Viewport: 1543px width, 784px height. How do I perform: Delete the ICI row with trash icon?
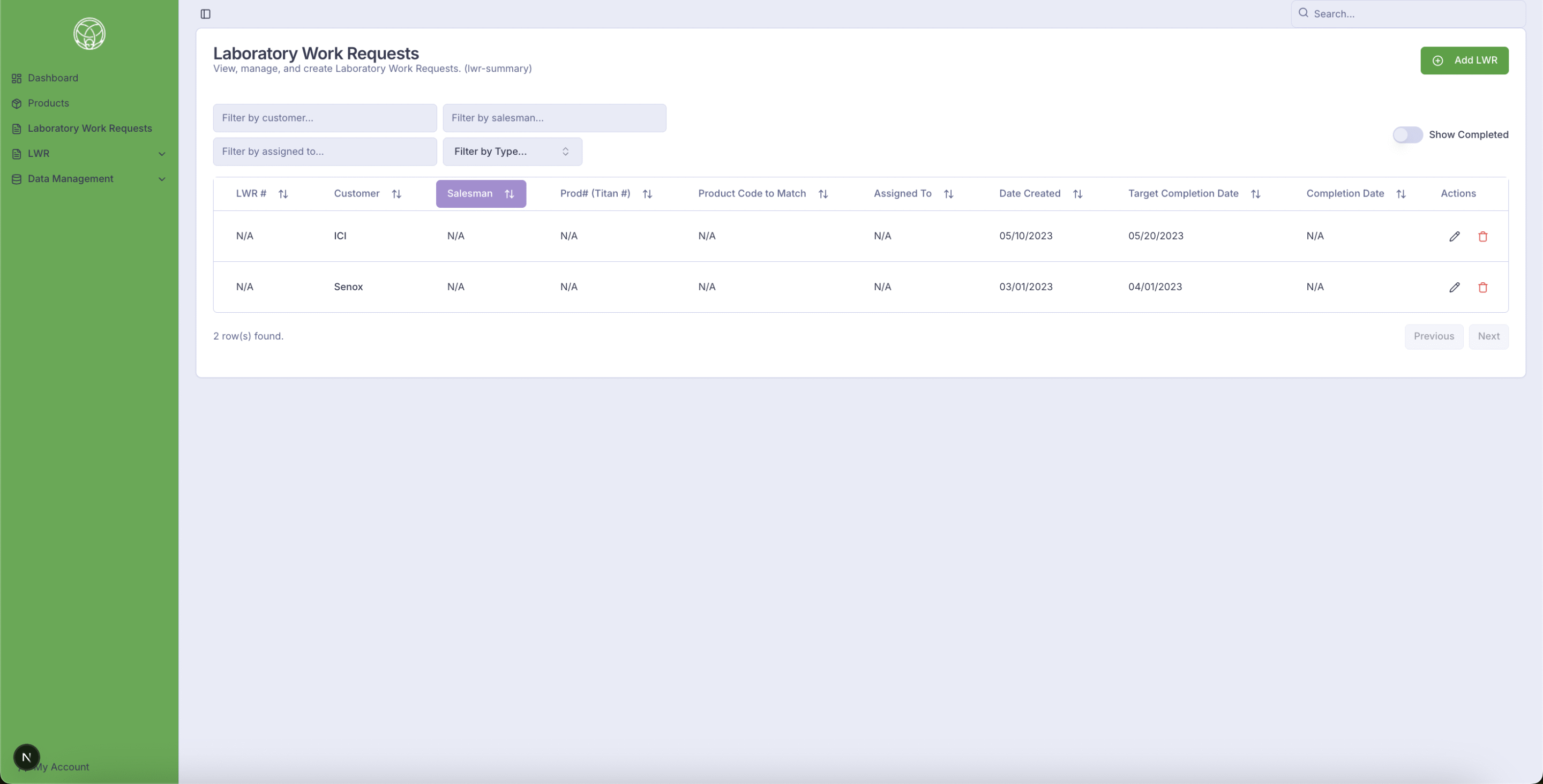(1482, 236)
